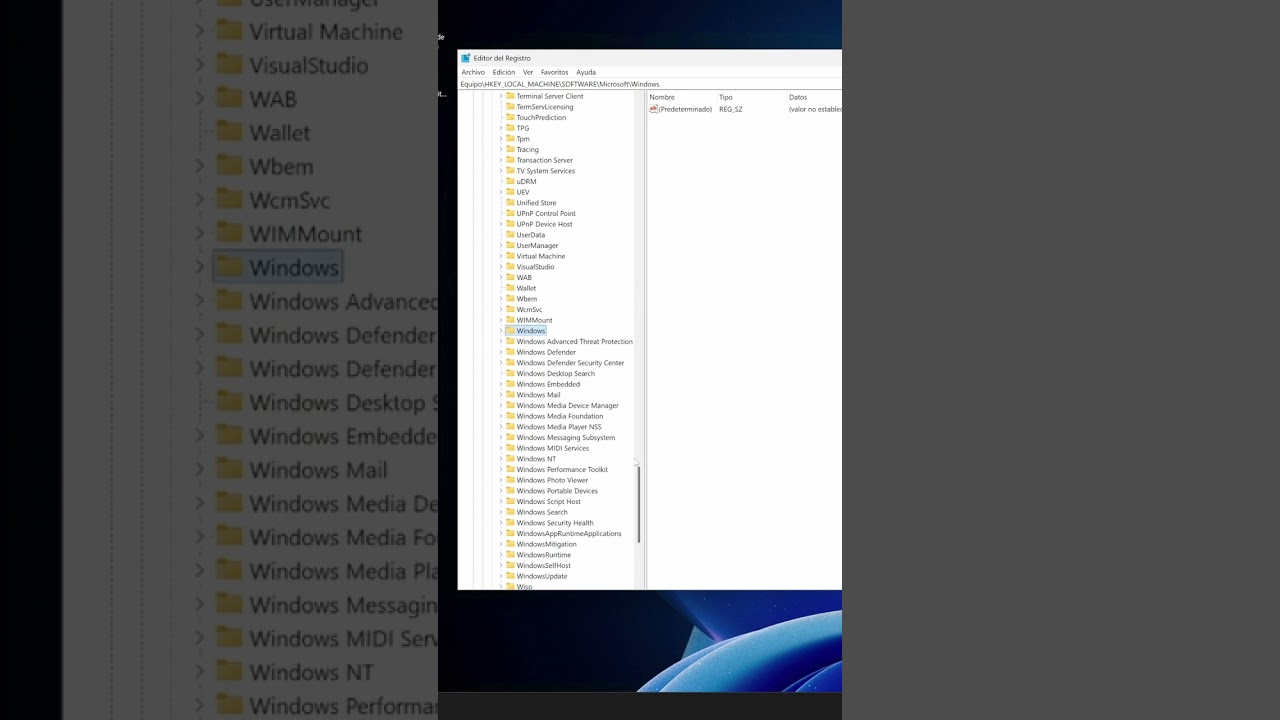The width and height of the screenshot is (1280, 720).
Task: Click the uDRM folder icon
Action: coord(510,182)
